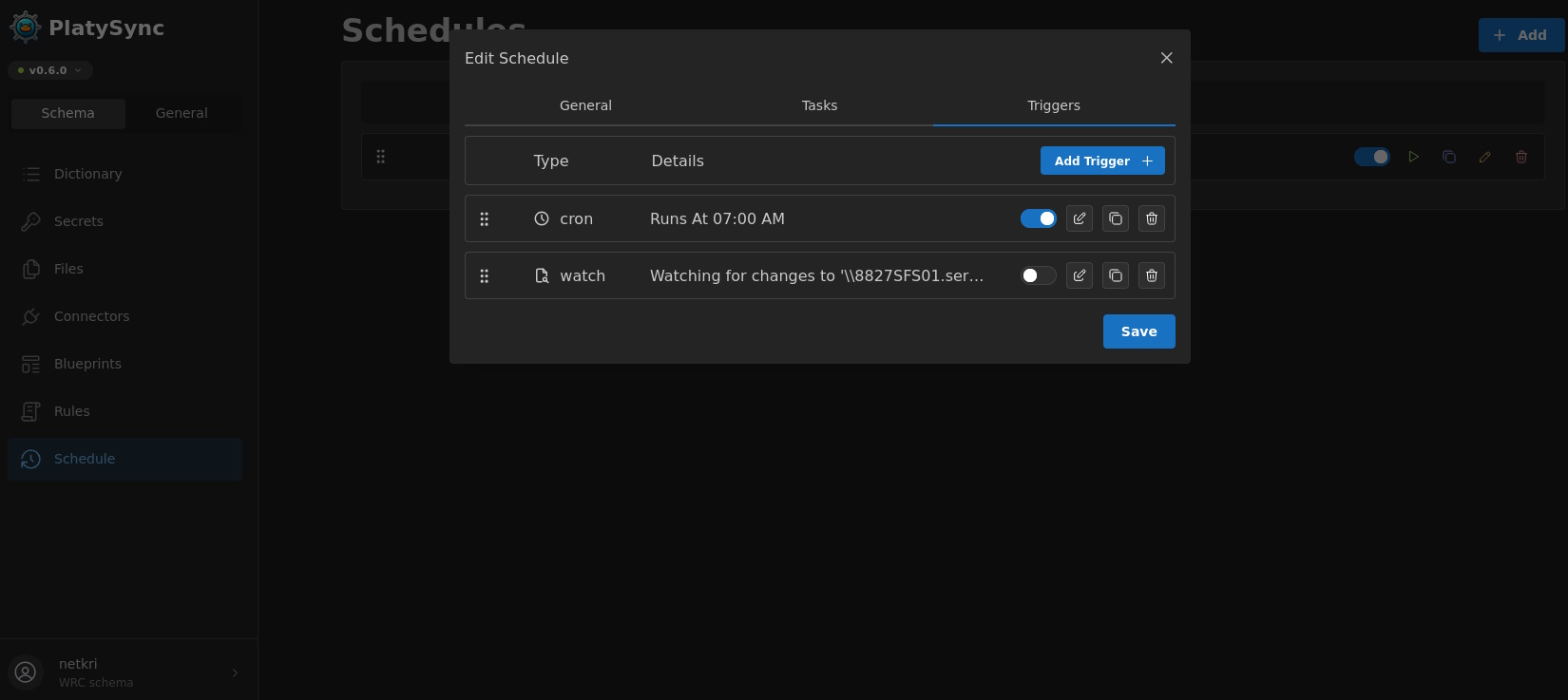Click the 'Type' column header
Image resolution: width=1568 pixels, height=700 pixels.
551,161
